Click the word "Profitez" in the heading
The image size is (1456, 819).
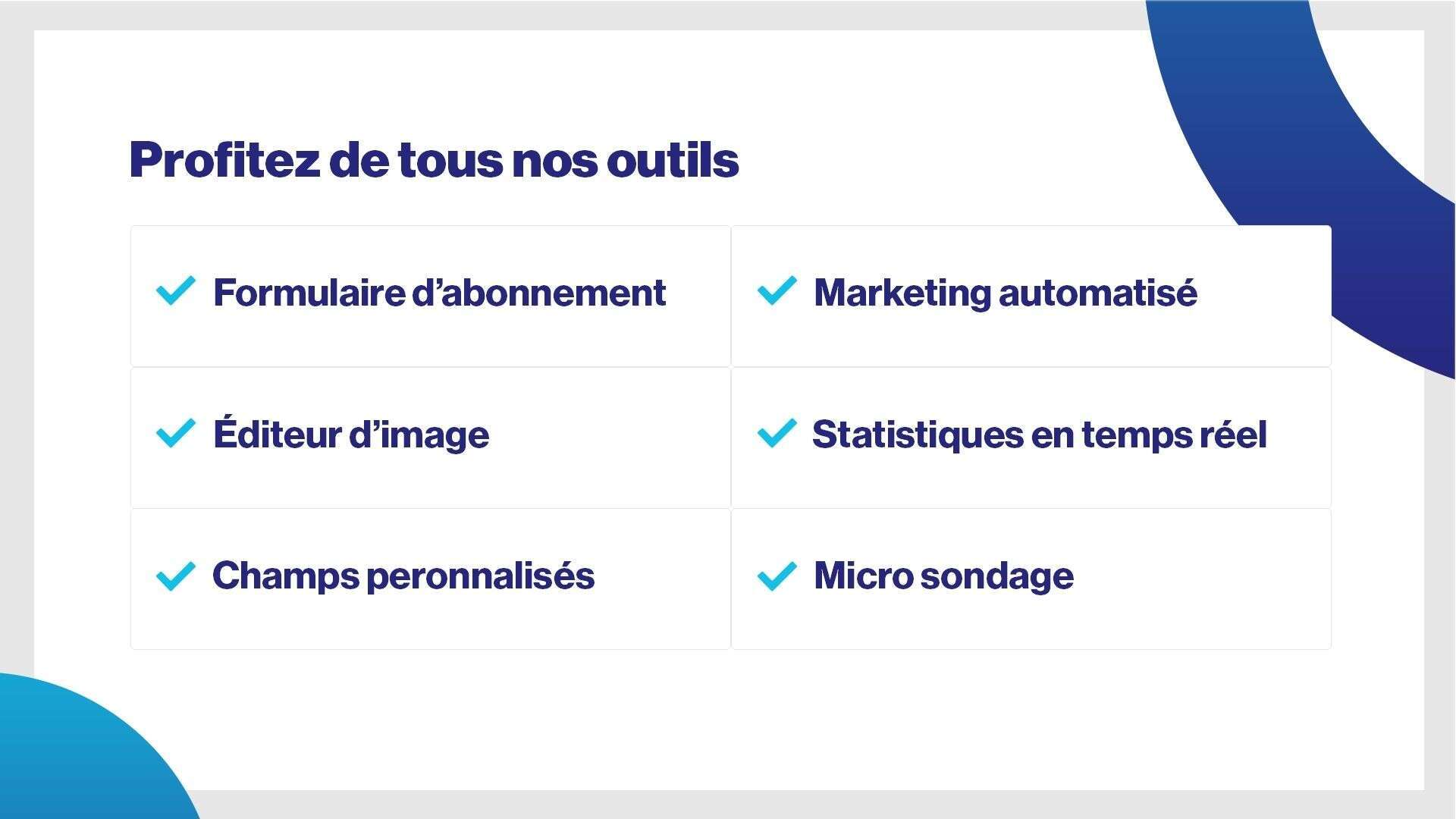[x=224, y=160]
